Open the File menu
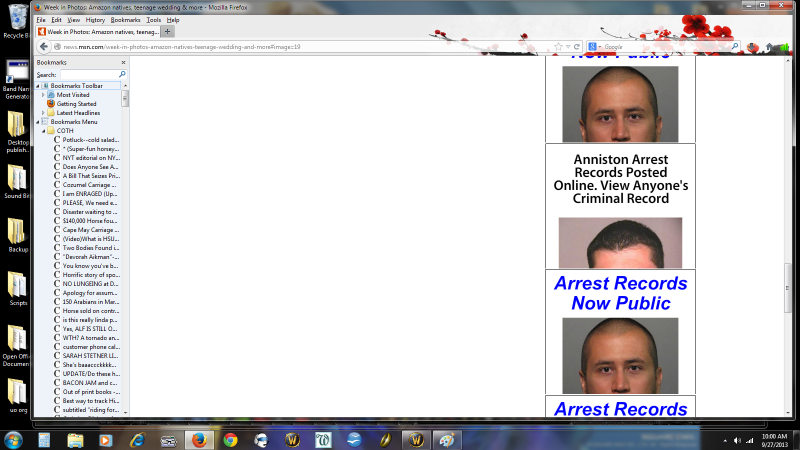The height and width of the screenshot is (450, 800). (41, 20)
